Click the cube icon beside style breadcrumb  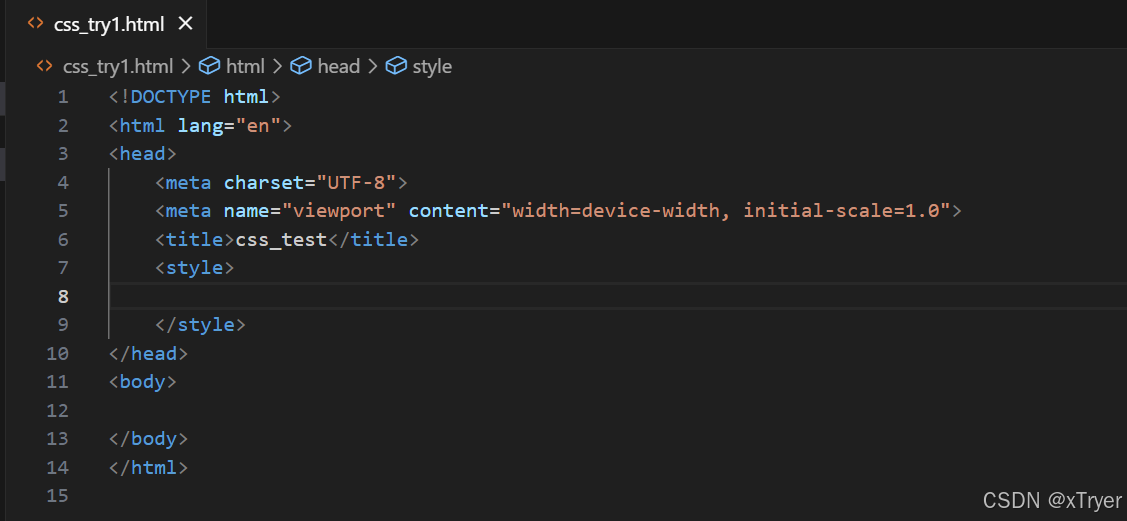(x=396, y=66)
